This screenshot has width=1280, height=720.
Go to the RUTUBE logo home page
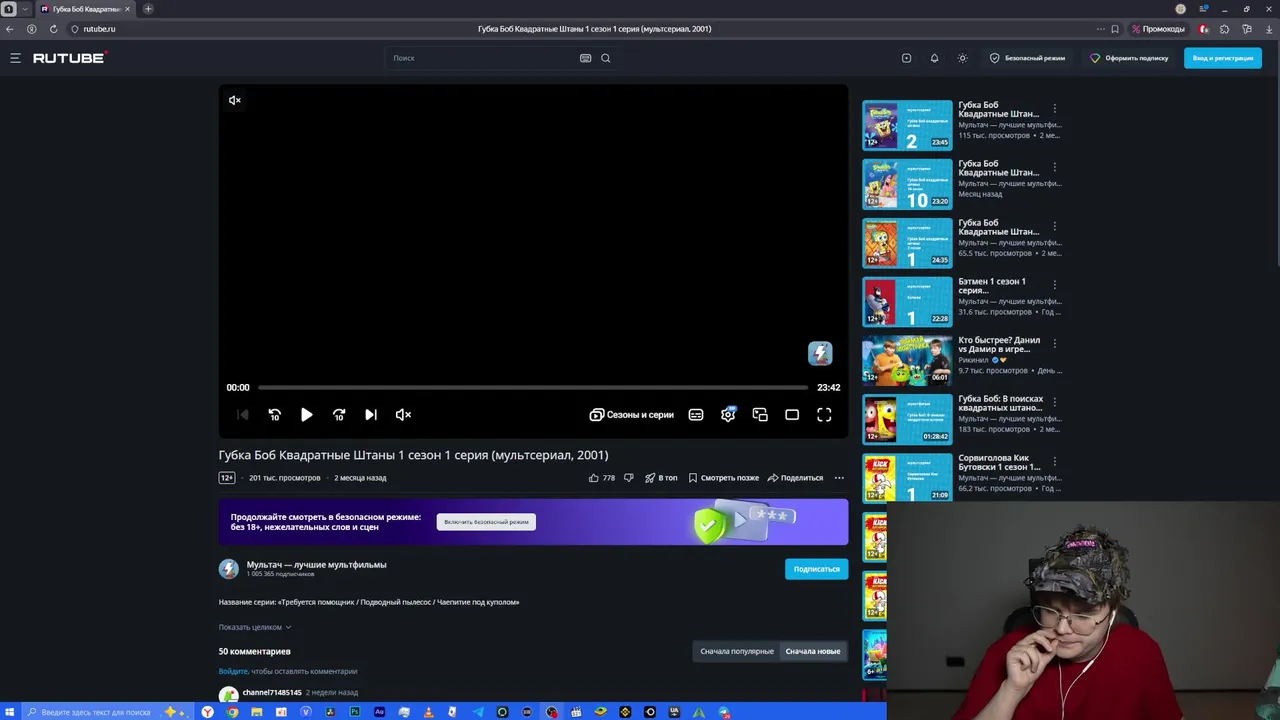pos(69,58)
